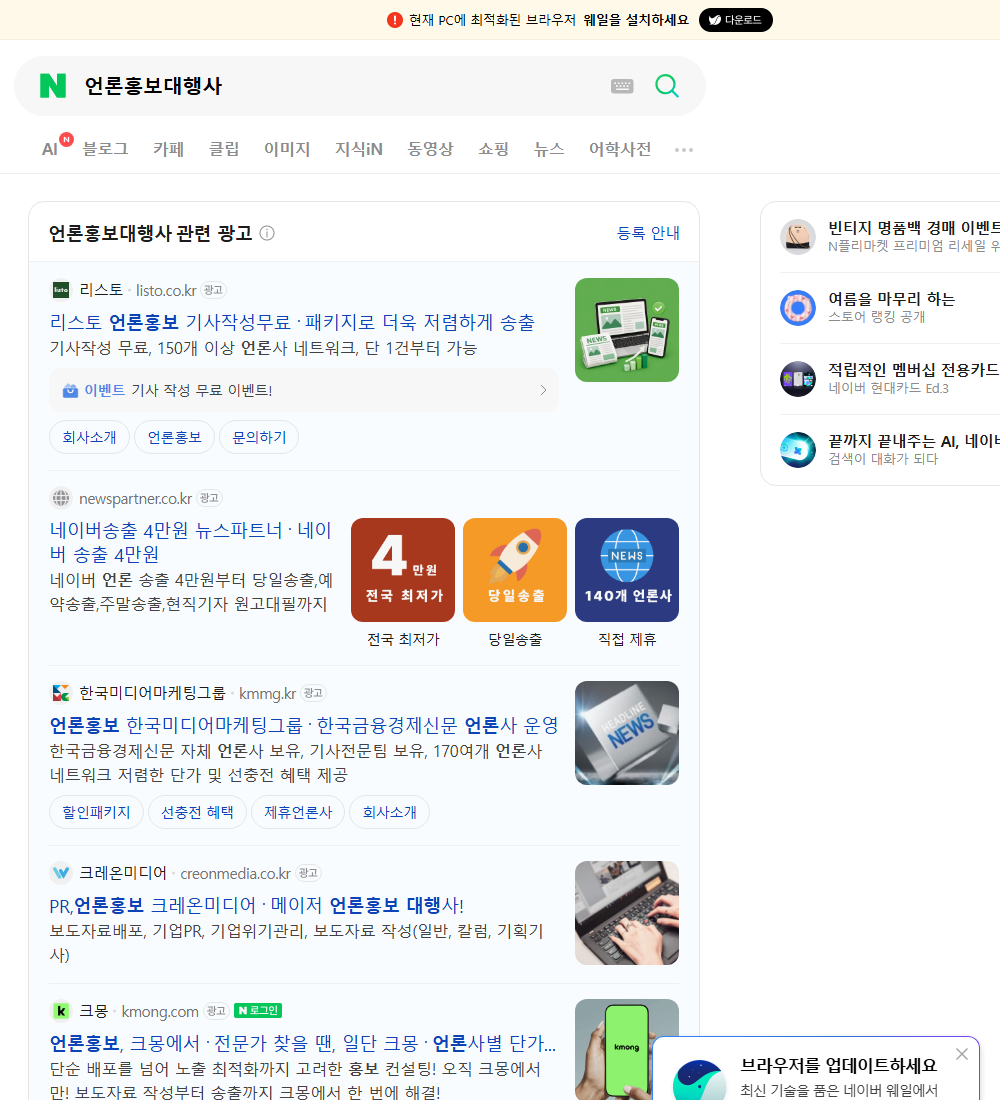Click the 한국미디어마케팅그룹 favicon
This screenshot has width=1000, height=1100.
(x=61, y=693)
